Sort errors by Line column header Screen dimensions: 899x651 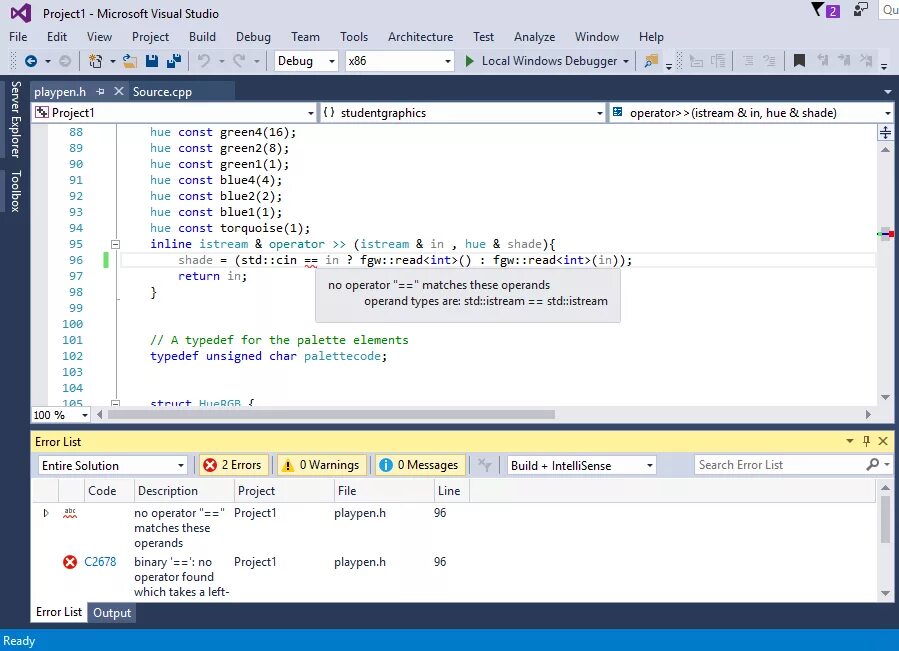tap(452, 491)
